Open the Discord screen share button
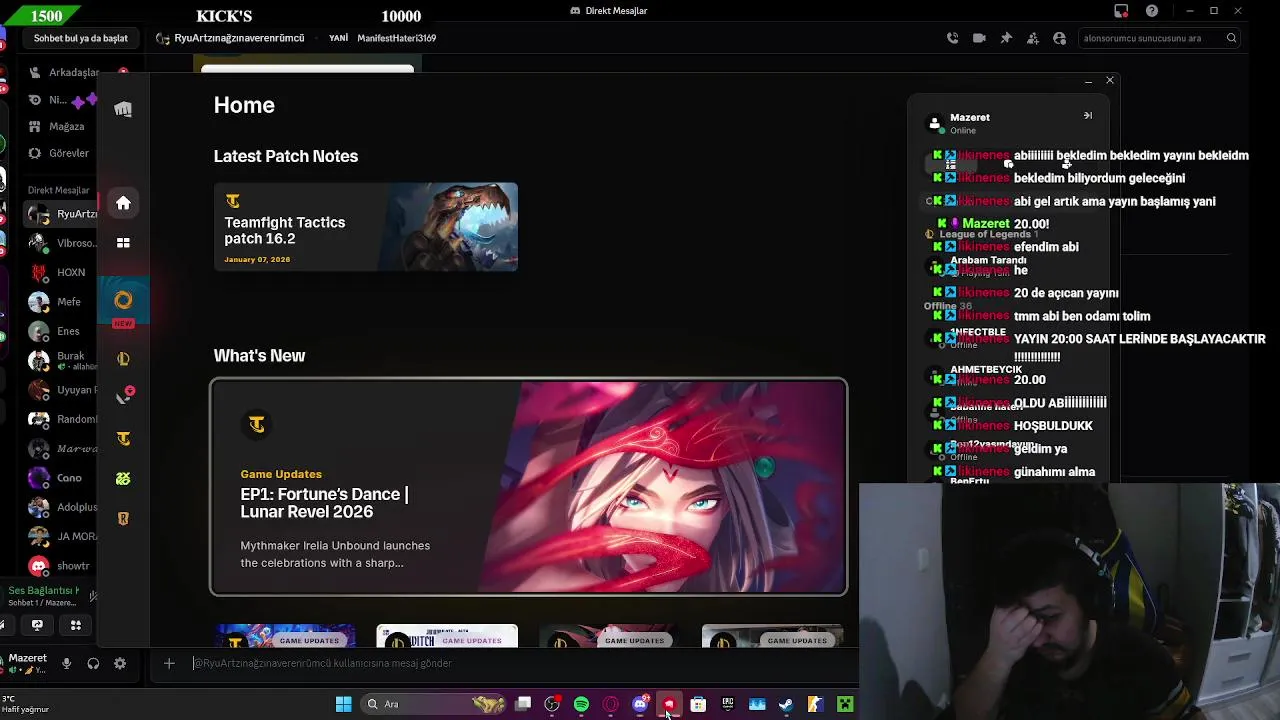This screenshot has height=720, width=1280. [x=37, y=625]
